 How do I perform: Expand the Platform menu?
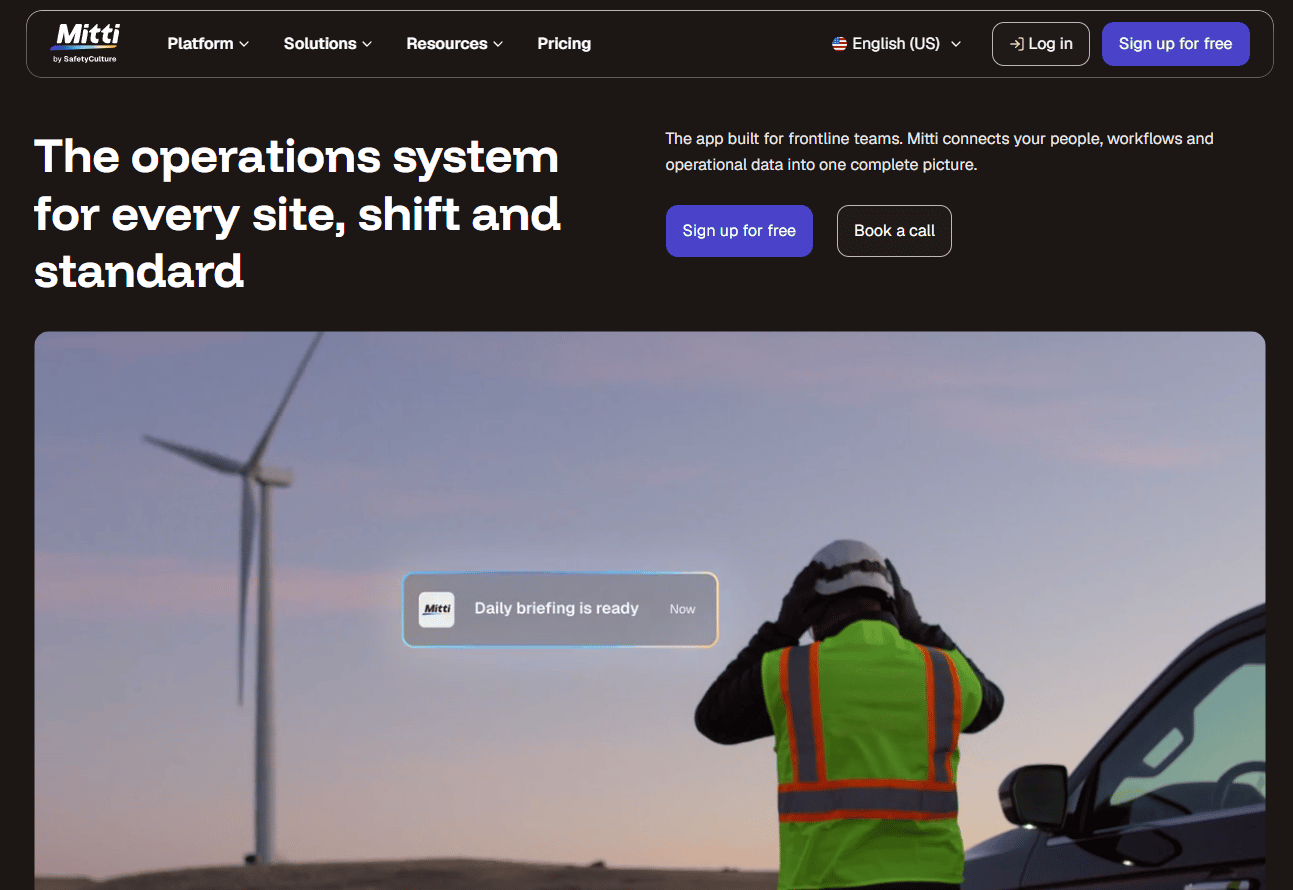tap(208, 44)
